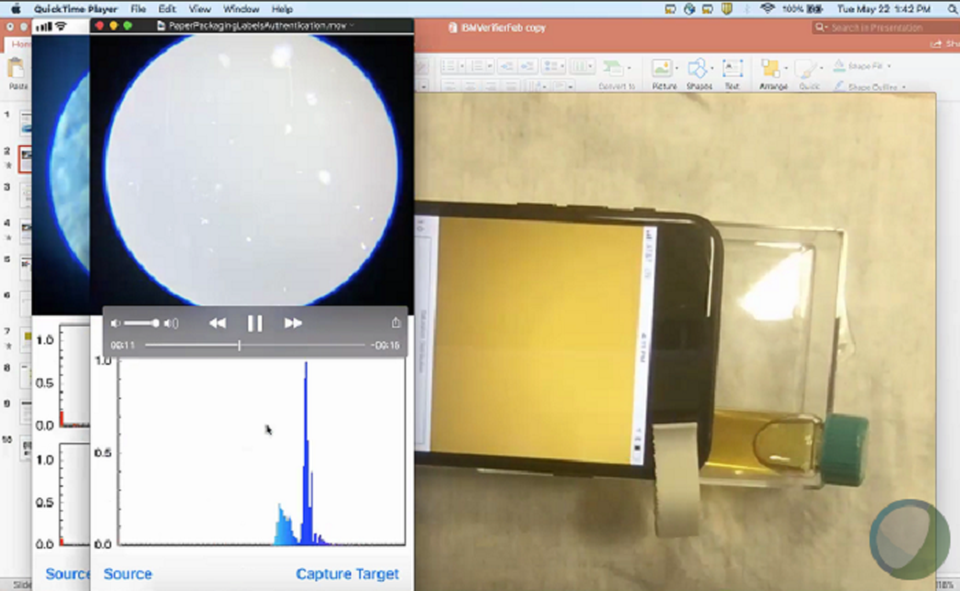The width and height of the screenshot is (960, 591).
Task: Open the QuickTime Player application menu
Action: pos(76,9)
